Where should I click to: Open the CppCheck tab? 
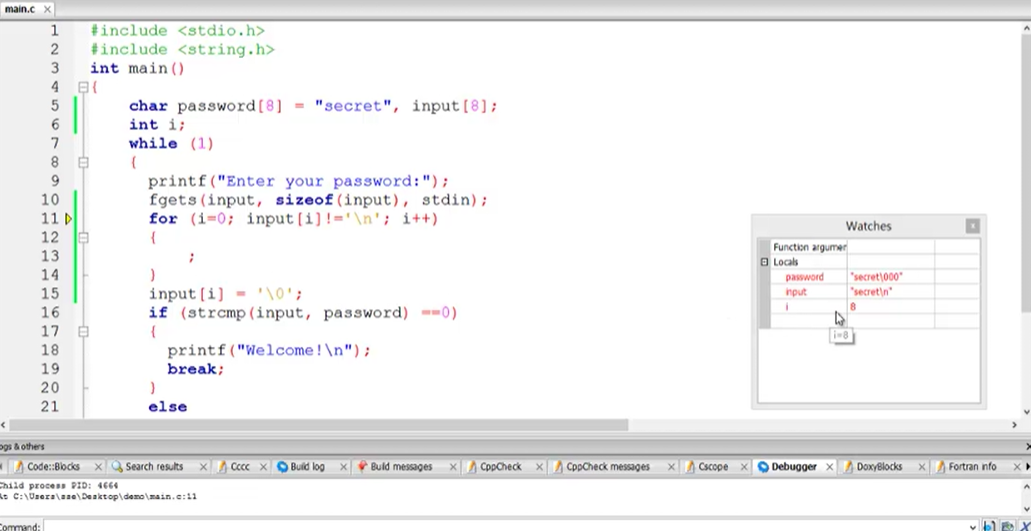pyautogui.click(x=500, y=467)
